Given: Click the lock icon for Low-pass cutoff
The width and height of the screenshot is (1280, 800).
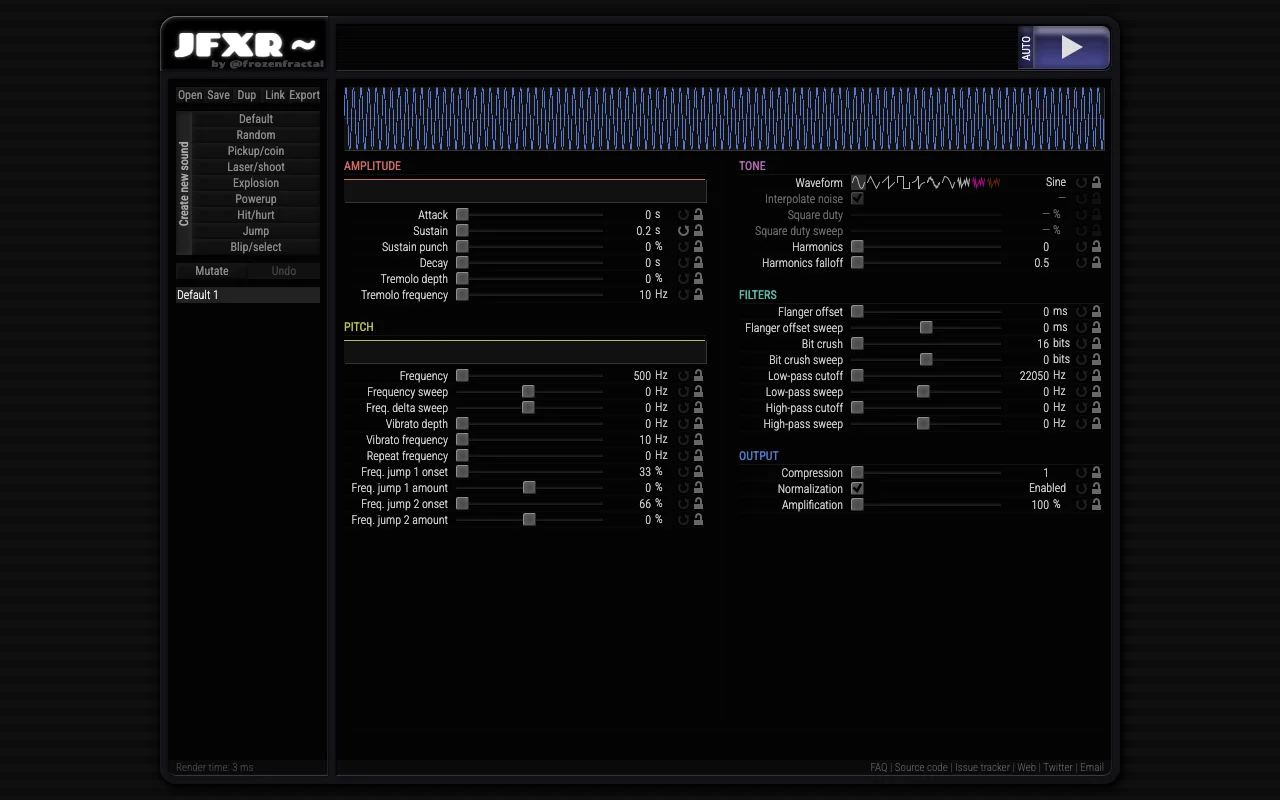Looking at the screenshot, I should (x=1096, y=376).
